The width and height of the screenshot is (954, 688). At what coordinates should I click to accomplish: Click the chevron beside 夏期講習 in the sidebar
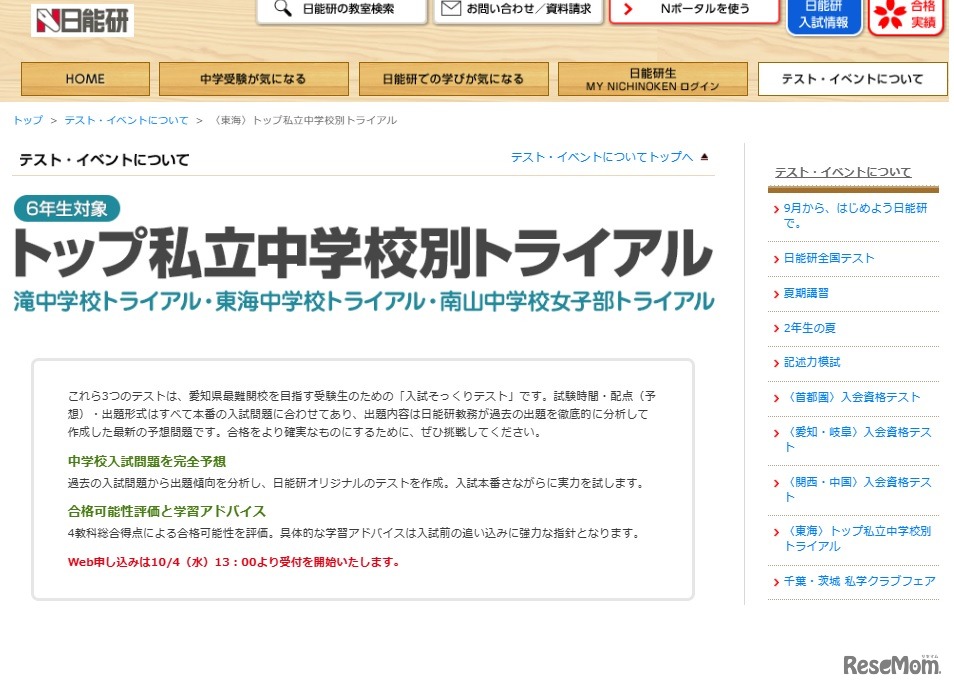(x=774, y=293)
